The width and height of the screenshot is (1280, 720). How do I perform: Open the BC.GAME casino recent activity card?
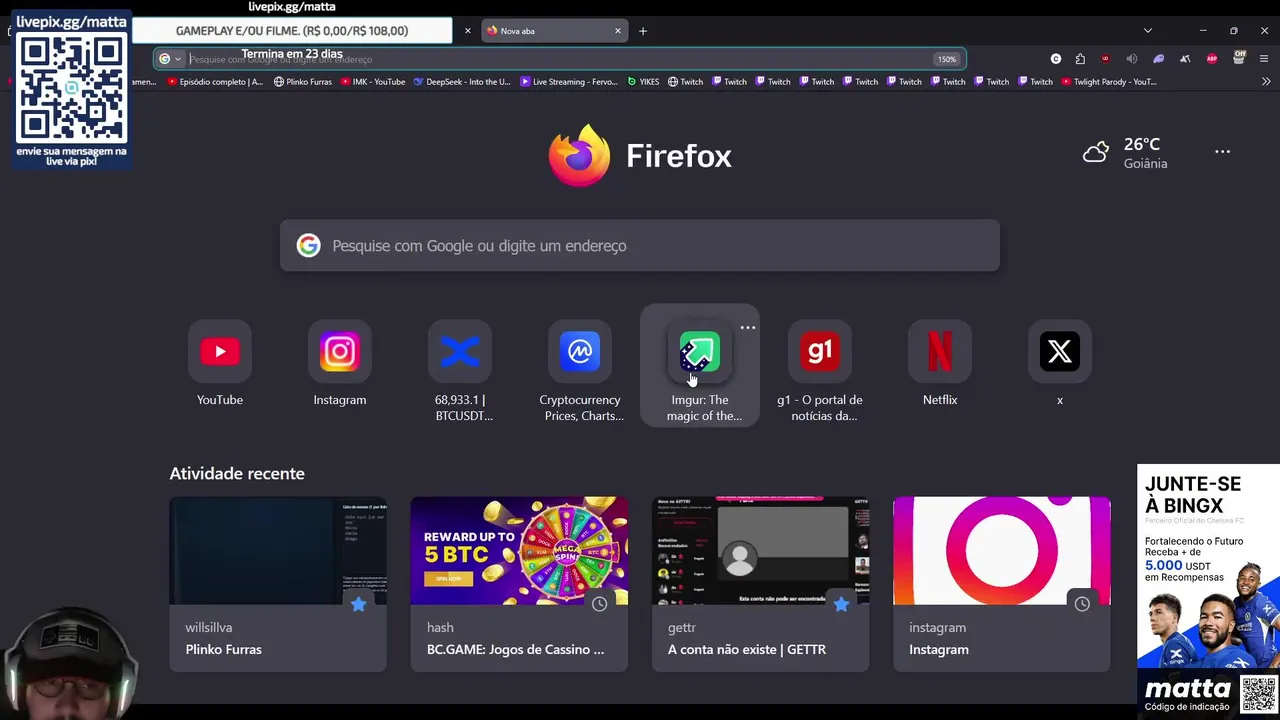click(x=519, y=584)
